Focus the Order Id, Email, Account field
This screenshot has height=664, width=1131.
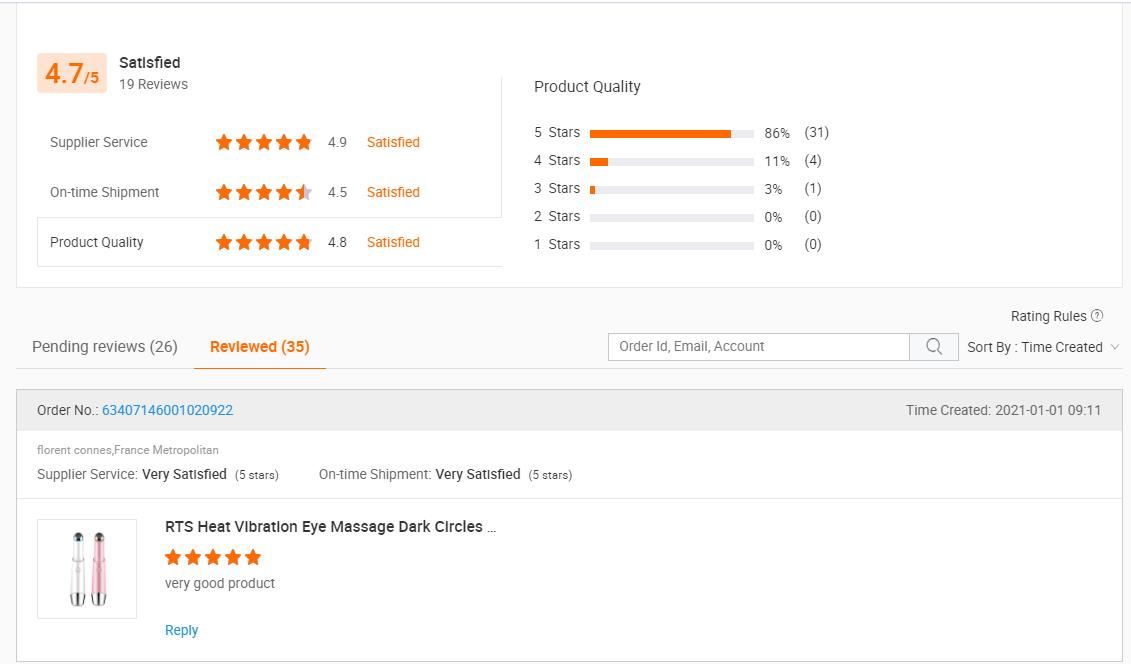(x=758, y=347)
